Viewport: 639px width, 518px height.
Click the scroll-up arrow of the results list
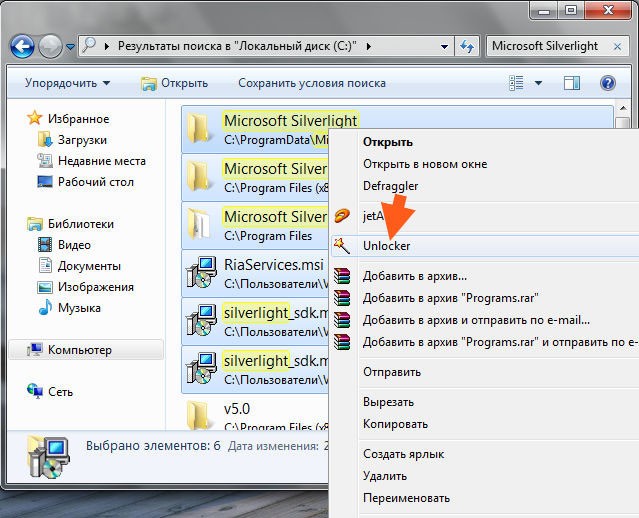(x=623, y=108)
